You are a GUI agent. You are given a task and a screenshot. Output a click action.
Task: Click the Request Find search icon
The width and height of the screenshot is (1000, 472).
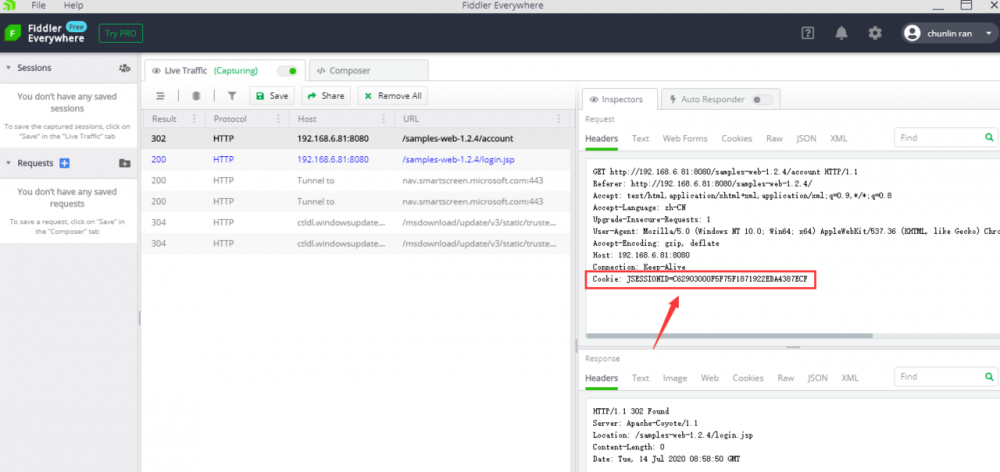(989, 137)
